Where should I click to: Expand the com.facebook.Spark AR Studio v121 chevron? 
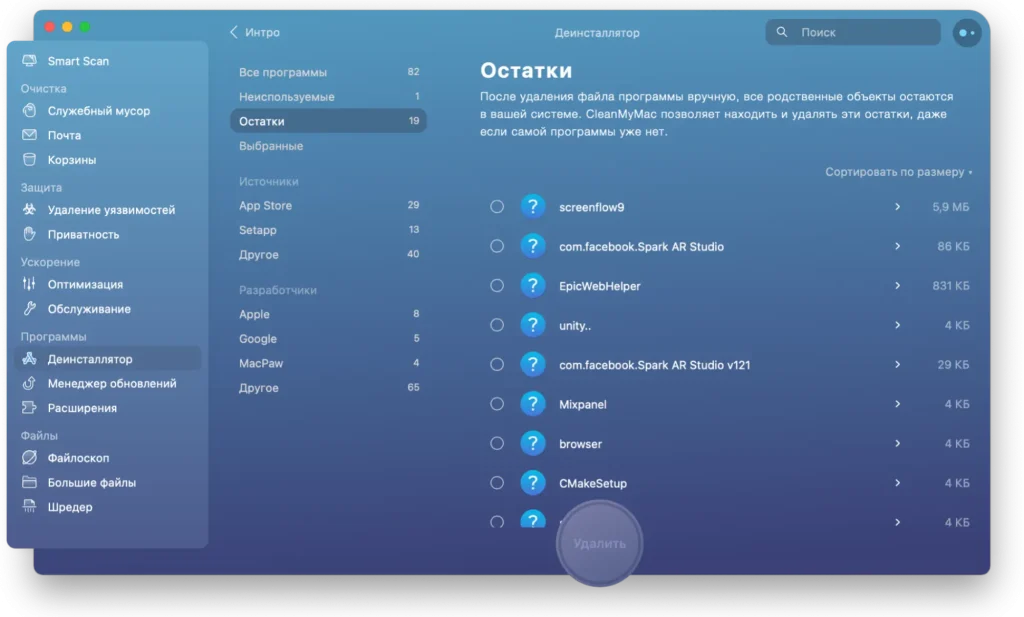coord(897,365)
